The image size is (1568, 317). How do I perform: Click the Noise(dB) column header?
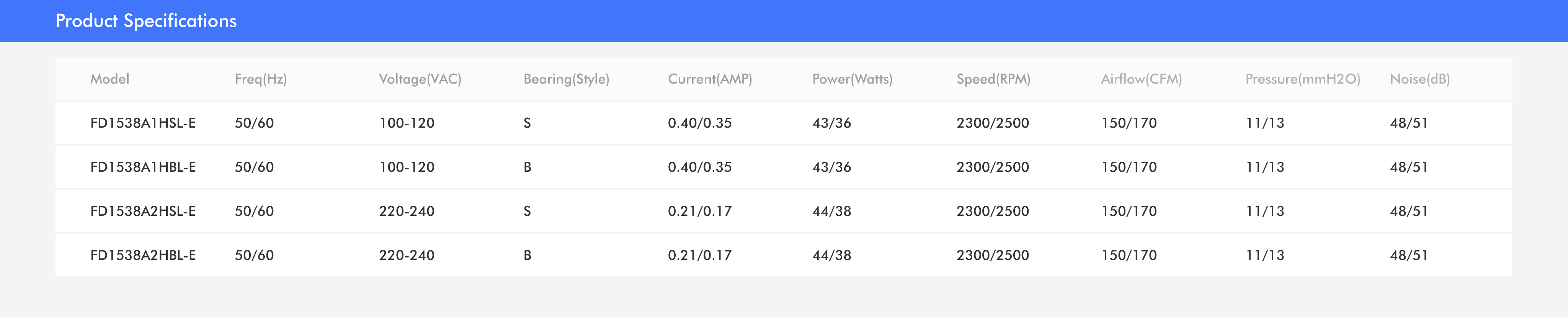[x=1419, y=79]
